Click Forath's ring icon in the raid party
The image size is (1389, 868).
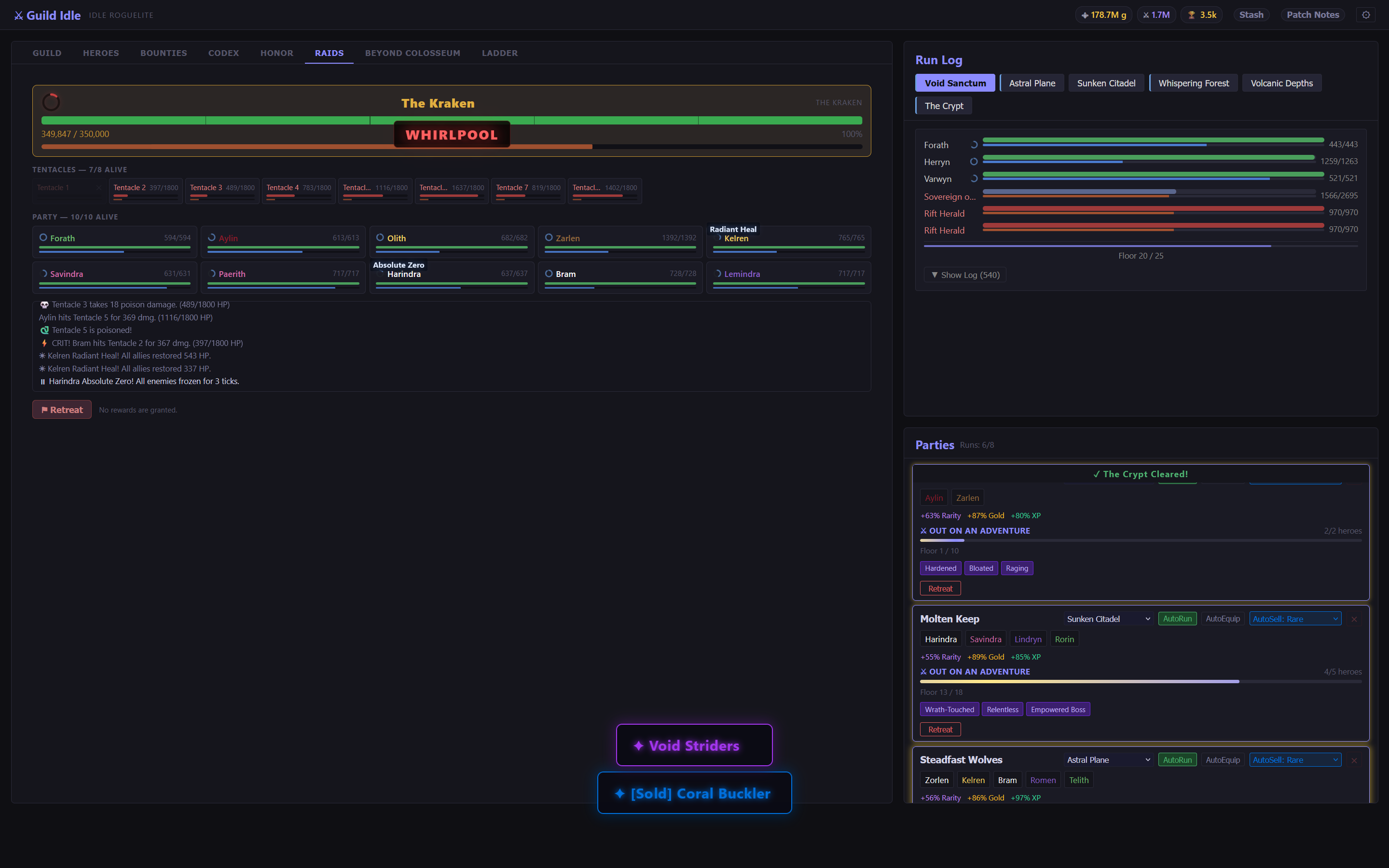[43, 238]
